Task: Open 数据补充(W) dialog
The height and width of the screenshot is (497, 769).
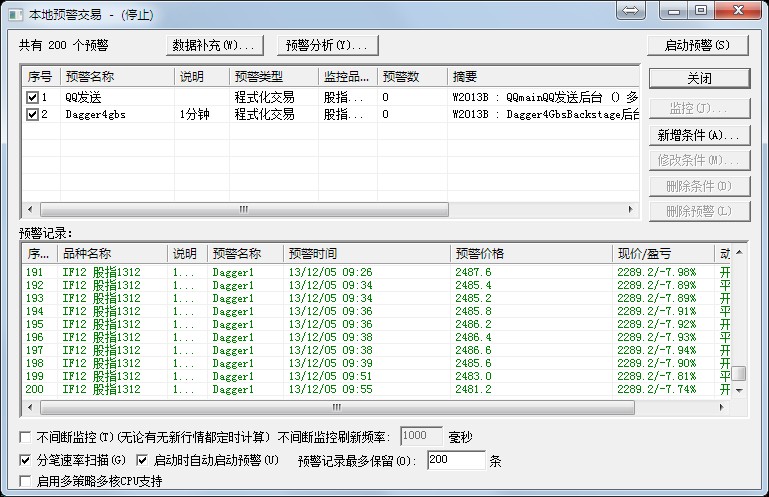Action: 215,45
